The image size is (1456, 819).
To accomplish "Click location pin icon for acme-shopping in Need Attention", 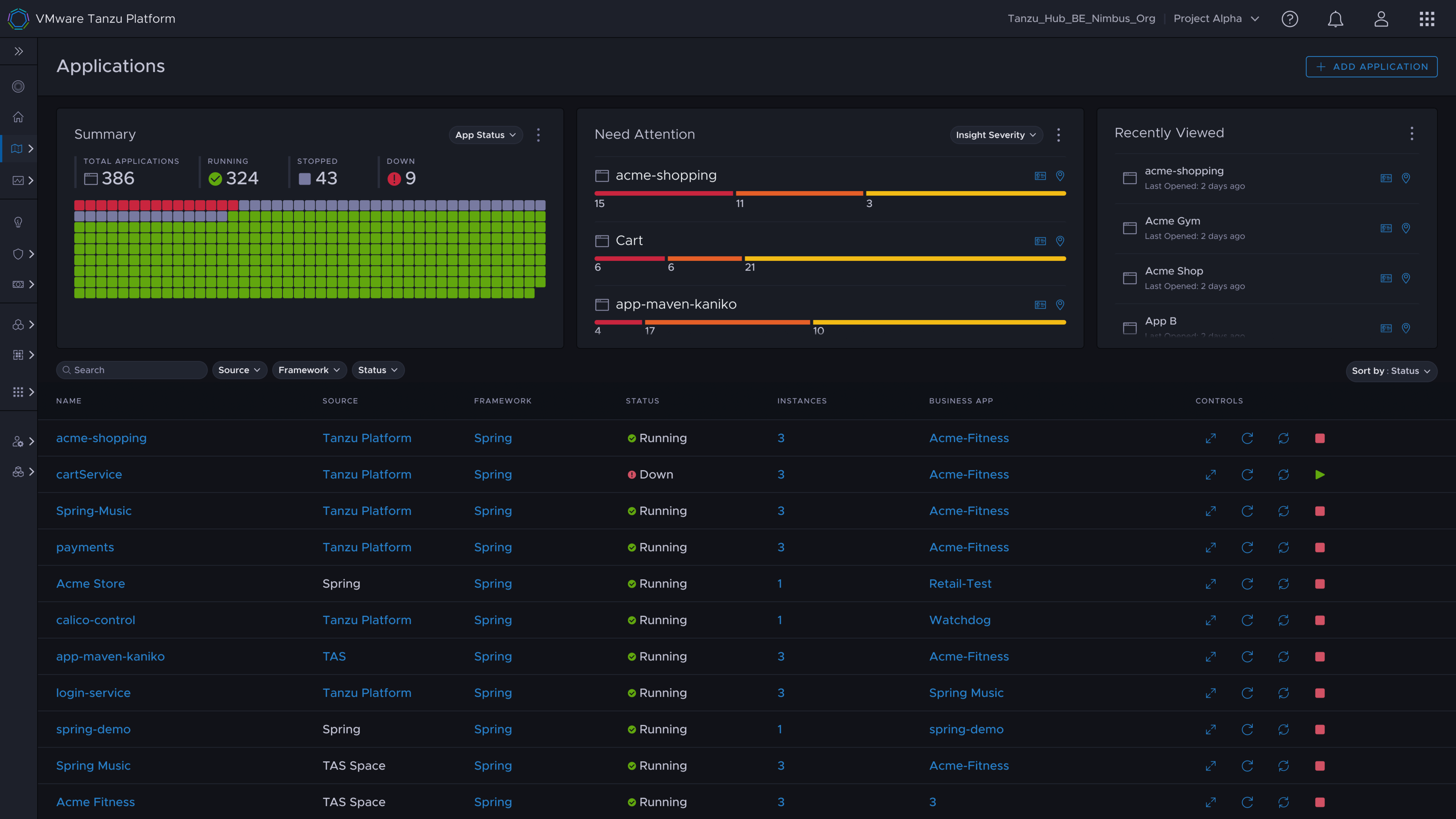I will (x=1060, y=176).
